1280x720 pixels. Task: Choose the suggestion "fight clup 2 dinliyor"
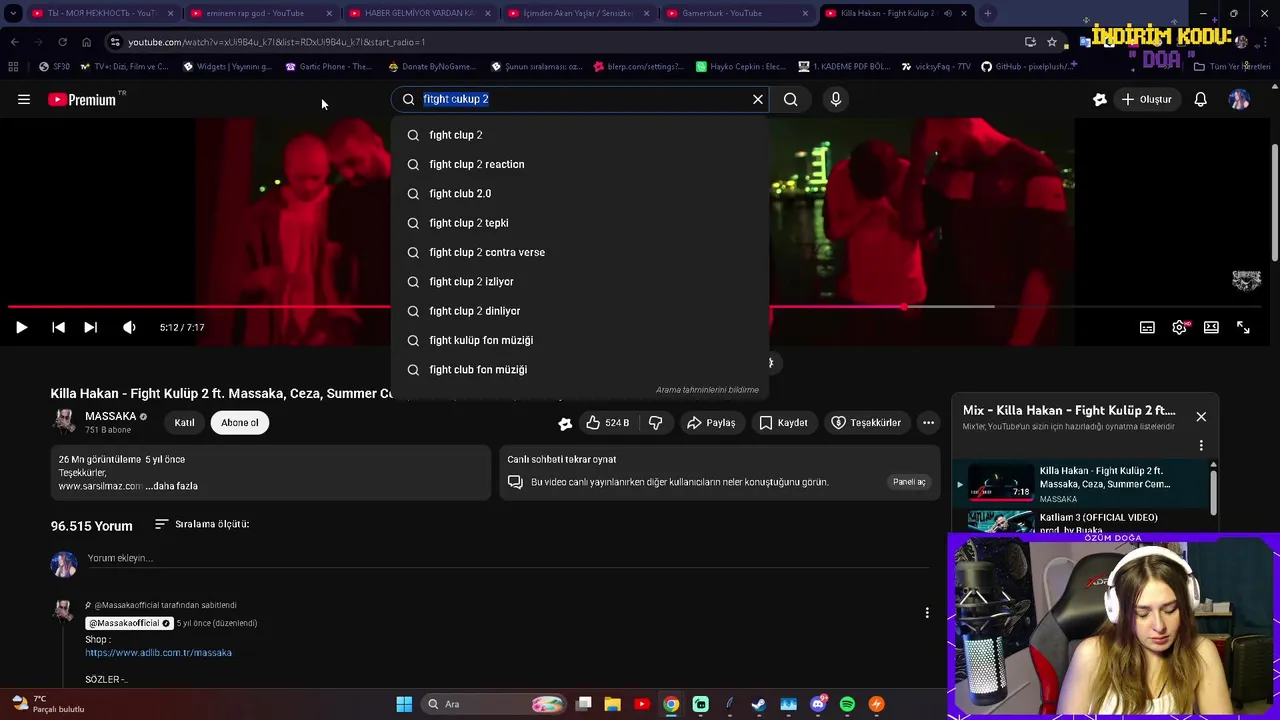point(580,311)
